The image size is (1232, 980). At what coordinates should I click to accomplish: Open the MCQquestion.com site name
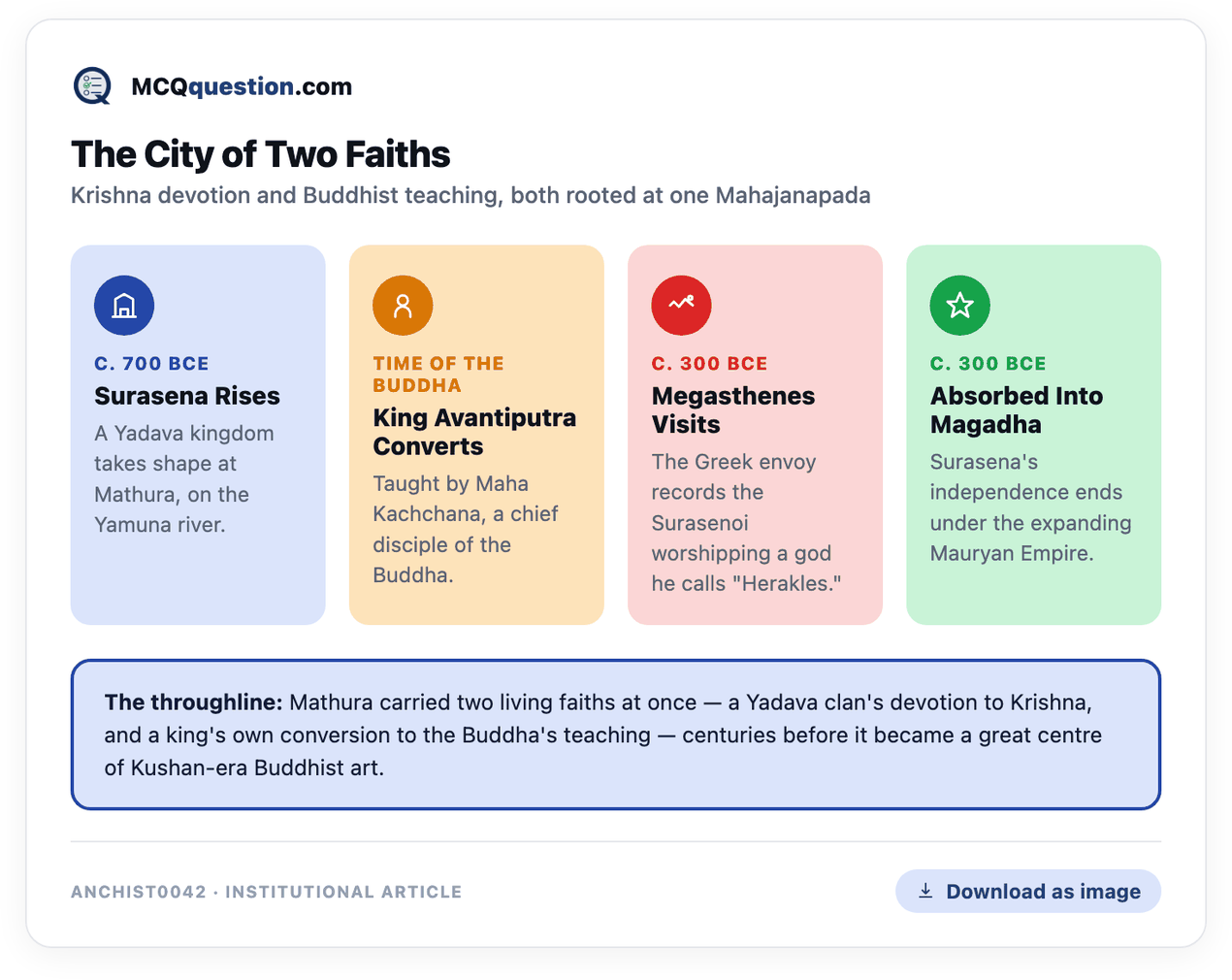(242, 86)
